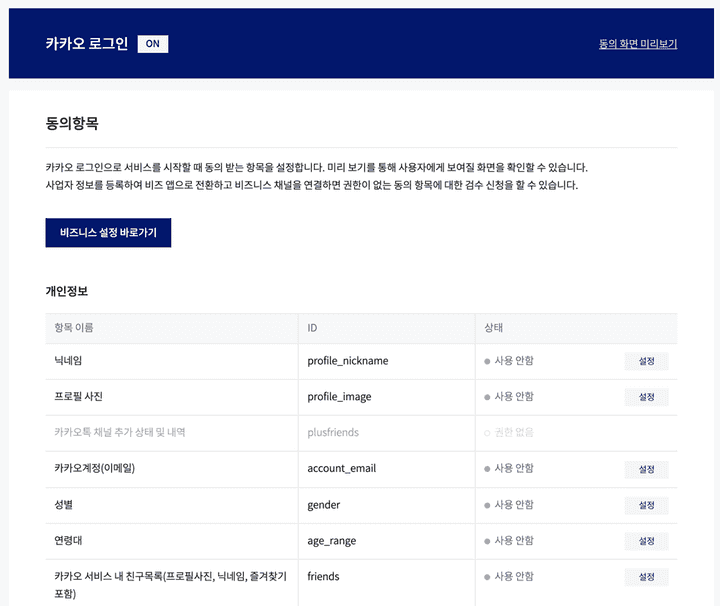Click the age_range ID cell

[x=331, y=541]
